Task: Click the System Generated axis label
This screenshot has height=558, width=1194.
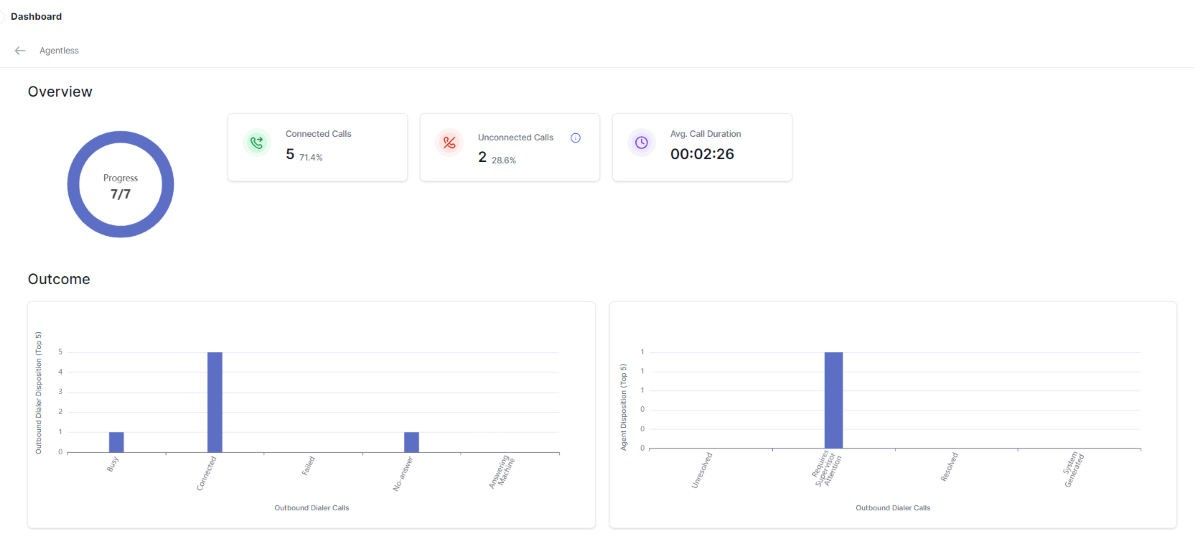Action: [x=1075, y=472]
